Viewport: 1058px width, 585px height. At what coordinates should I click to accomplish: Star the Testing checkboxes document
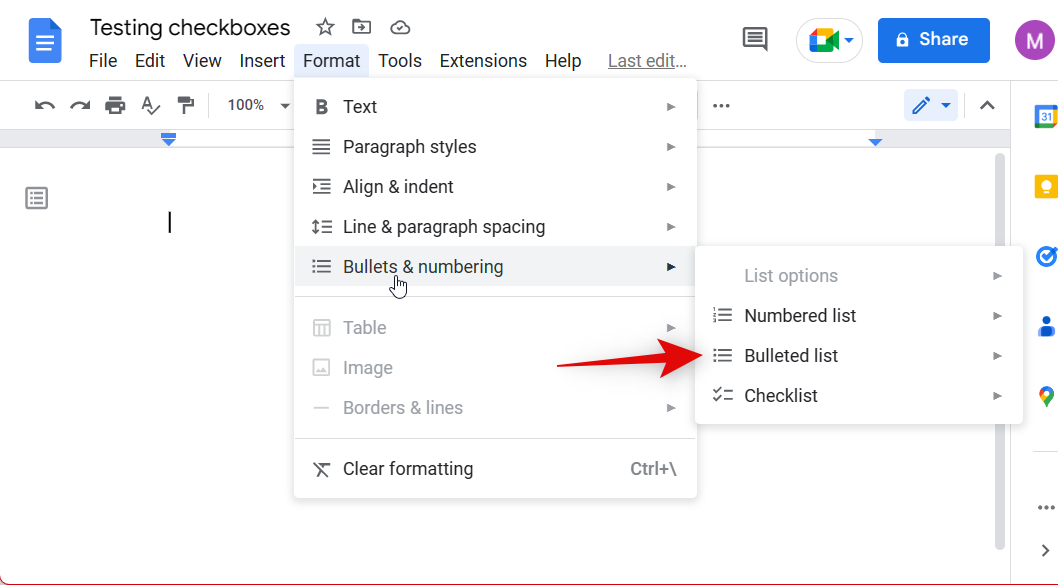coord(324,27)
